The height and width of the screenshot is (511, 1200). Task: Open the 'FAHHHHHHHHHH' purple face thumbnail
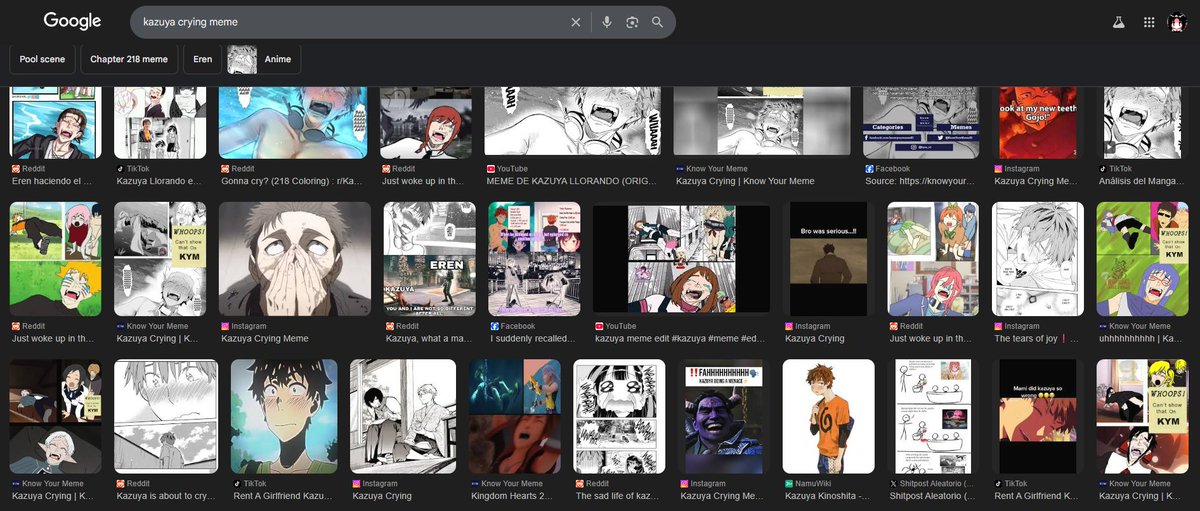coord(724,416)
